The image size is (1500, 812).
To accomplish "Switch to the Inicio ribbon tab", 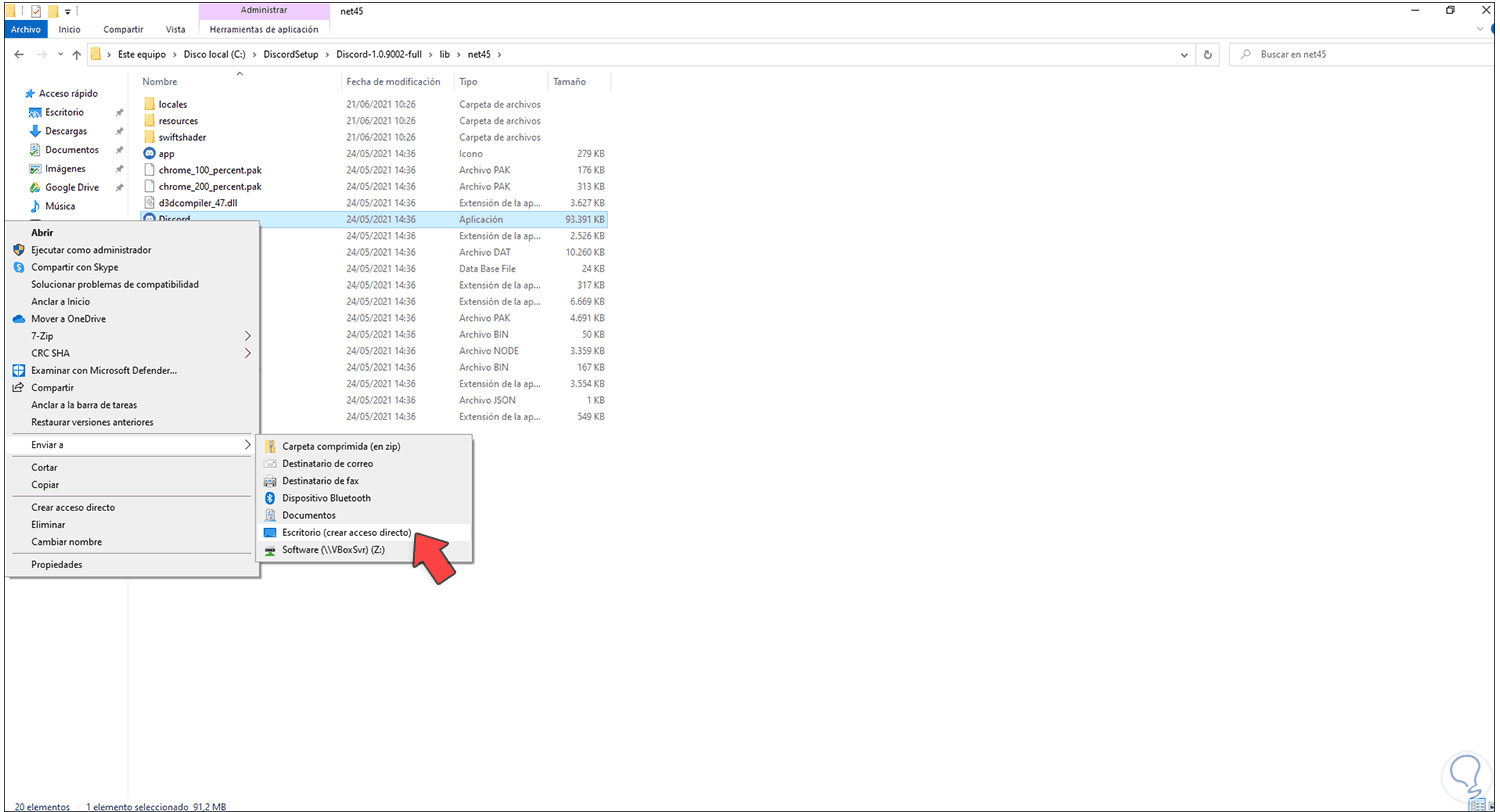I will (x=70, y=30).
